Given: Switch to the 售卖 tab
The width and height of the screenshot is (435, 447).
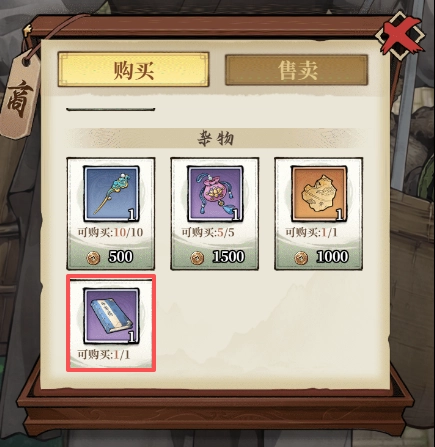Looking at the screenshot, I should 297,70.
